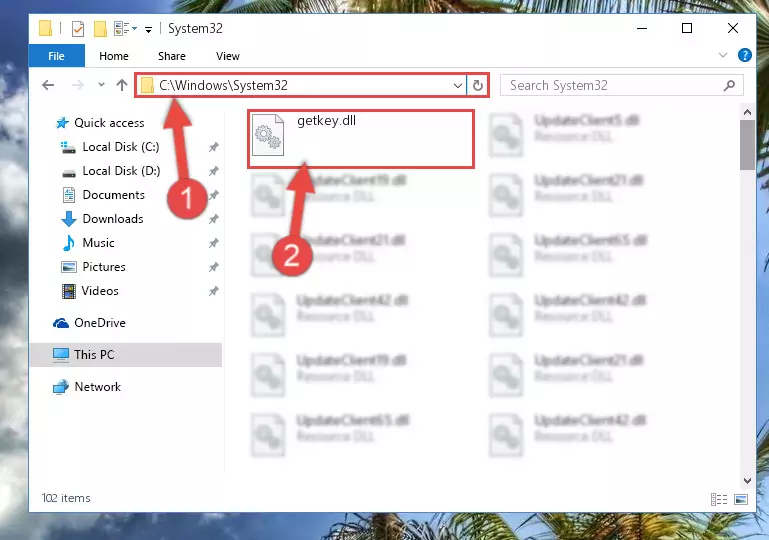The image size is (769, 540).
Task: Go back with the Back arrow
Action: click(x=48, y=85)
